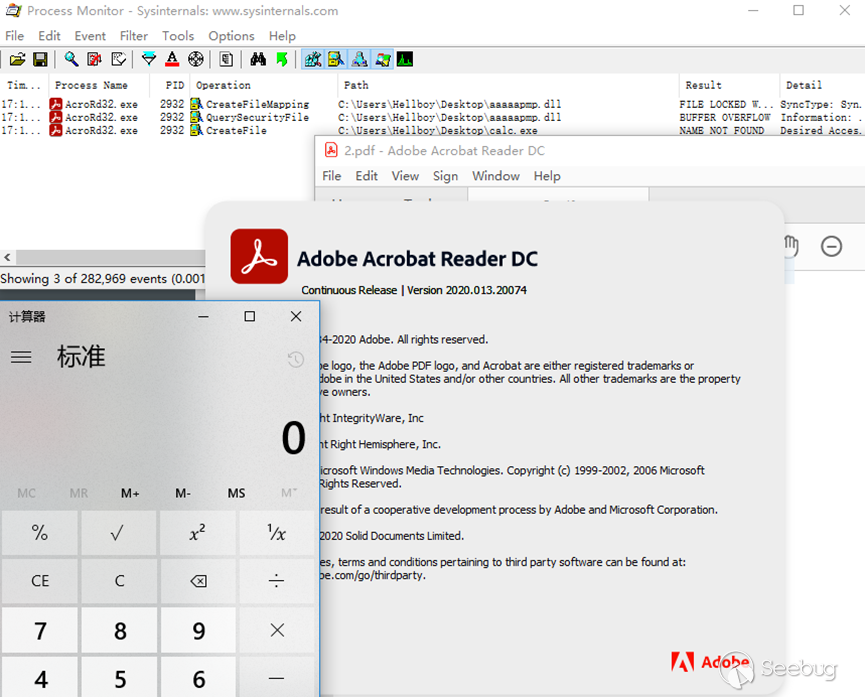Toggle the Capture magnifier icon in Process Monitor

[x=71, y=59]
